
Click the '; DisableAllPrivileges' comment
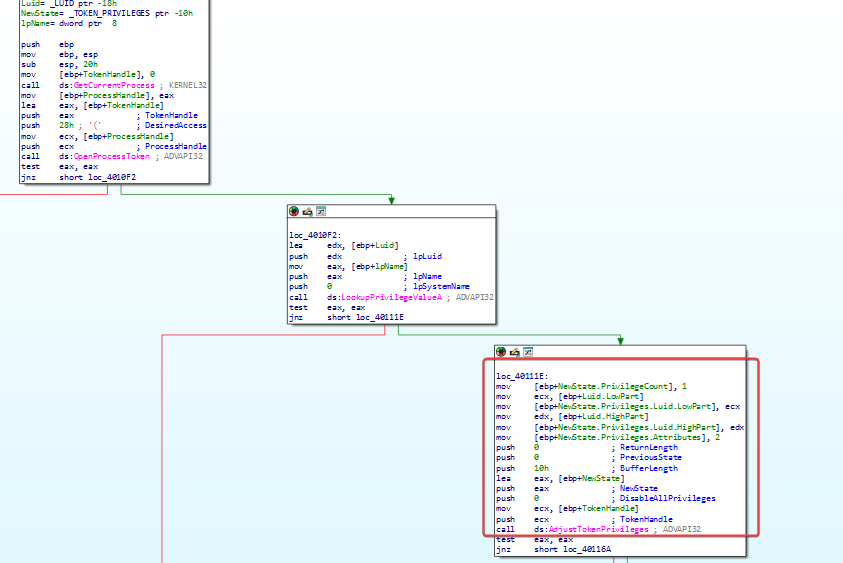click(663, 498)
